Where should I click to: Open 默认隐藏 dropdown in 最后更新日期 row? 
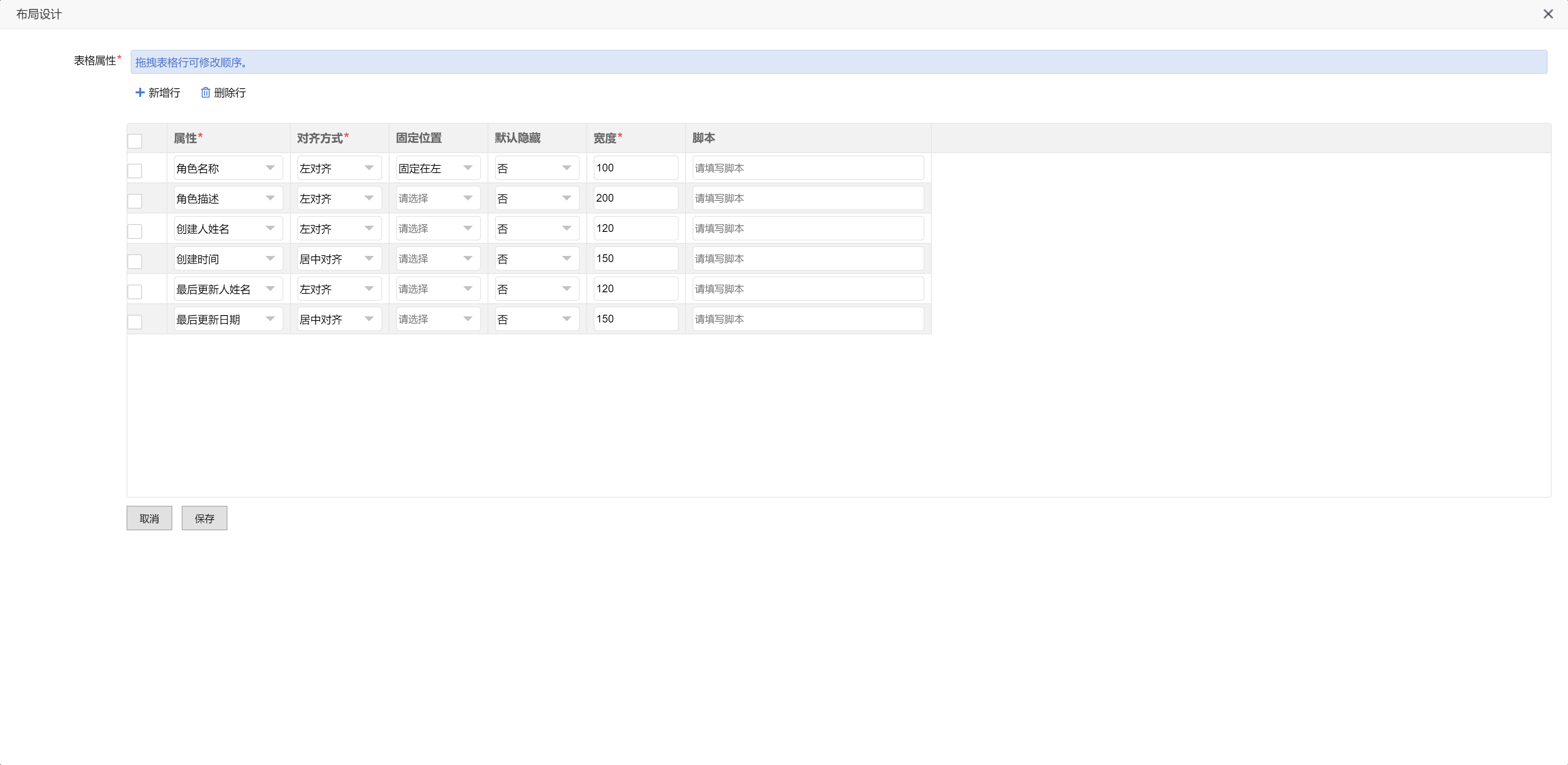pyautogui.click(x=537, y=319)
